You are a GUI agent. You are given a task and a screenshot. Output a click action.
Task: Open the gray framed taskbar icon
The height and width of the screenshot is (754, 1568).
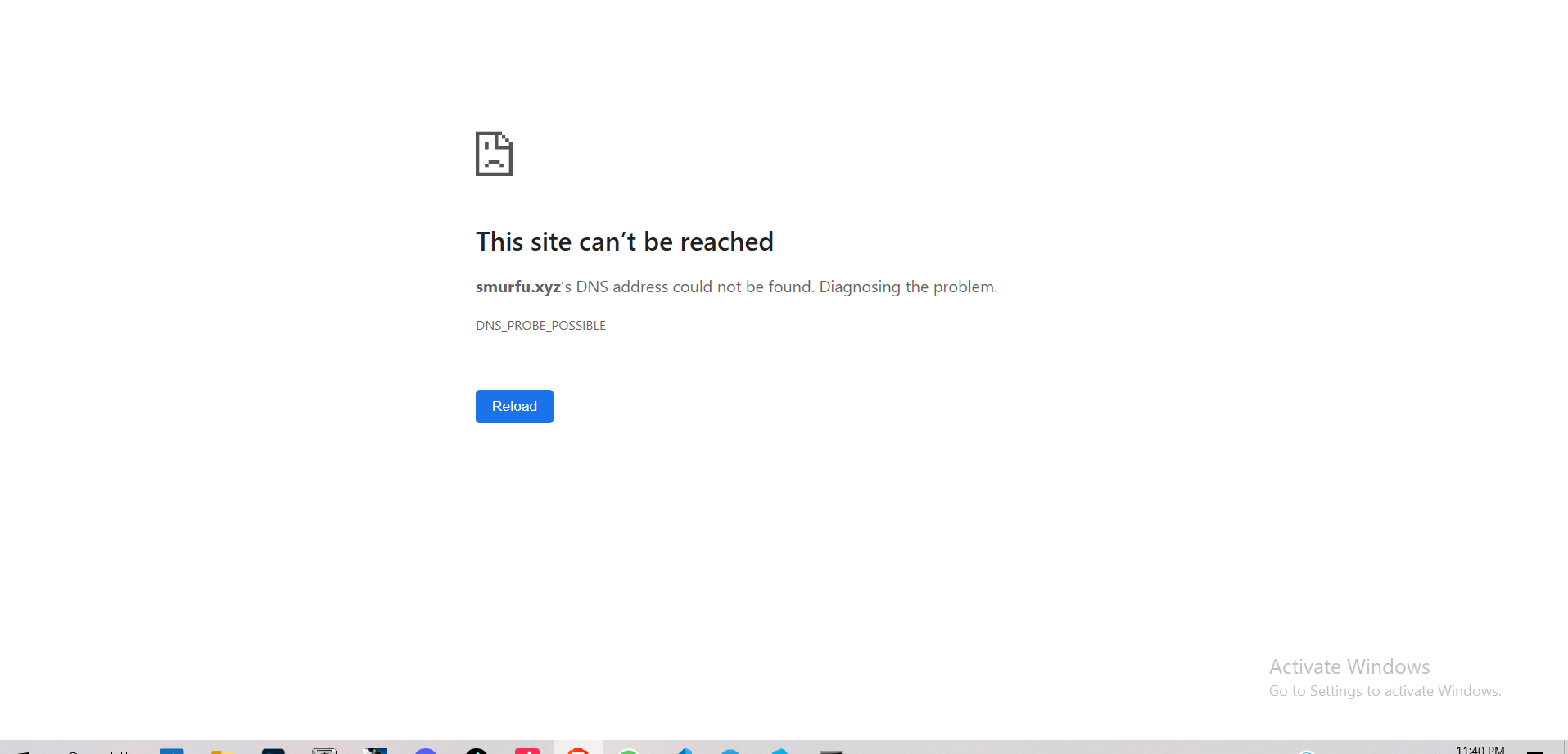coord(324,751)
